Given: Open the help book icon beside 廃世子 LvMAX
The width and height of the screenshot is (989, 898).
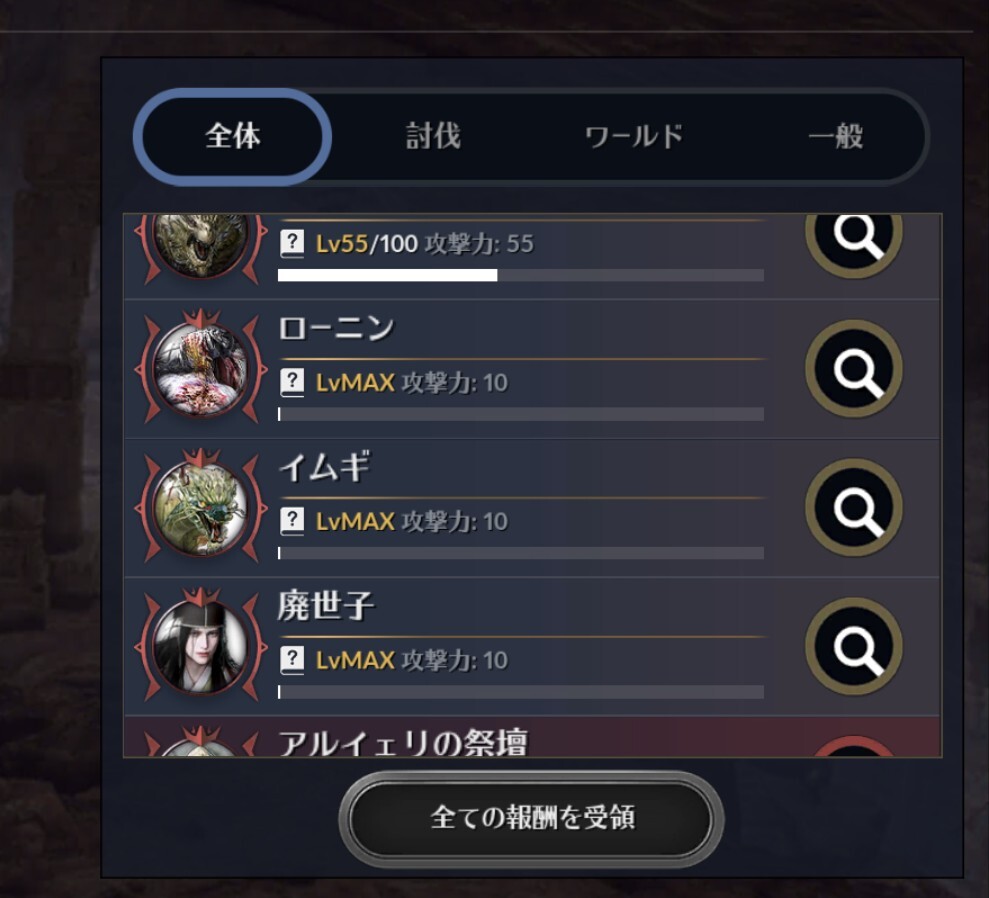Looking at the screenshot, I should [x=292, y=660].
